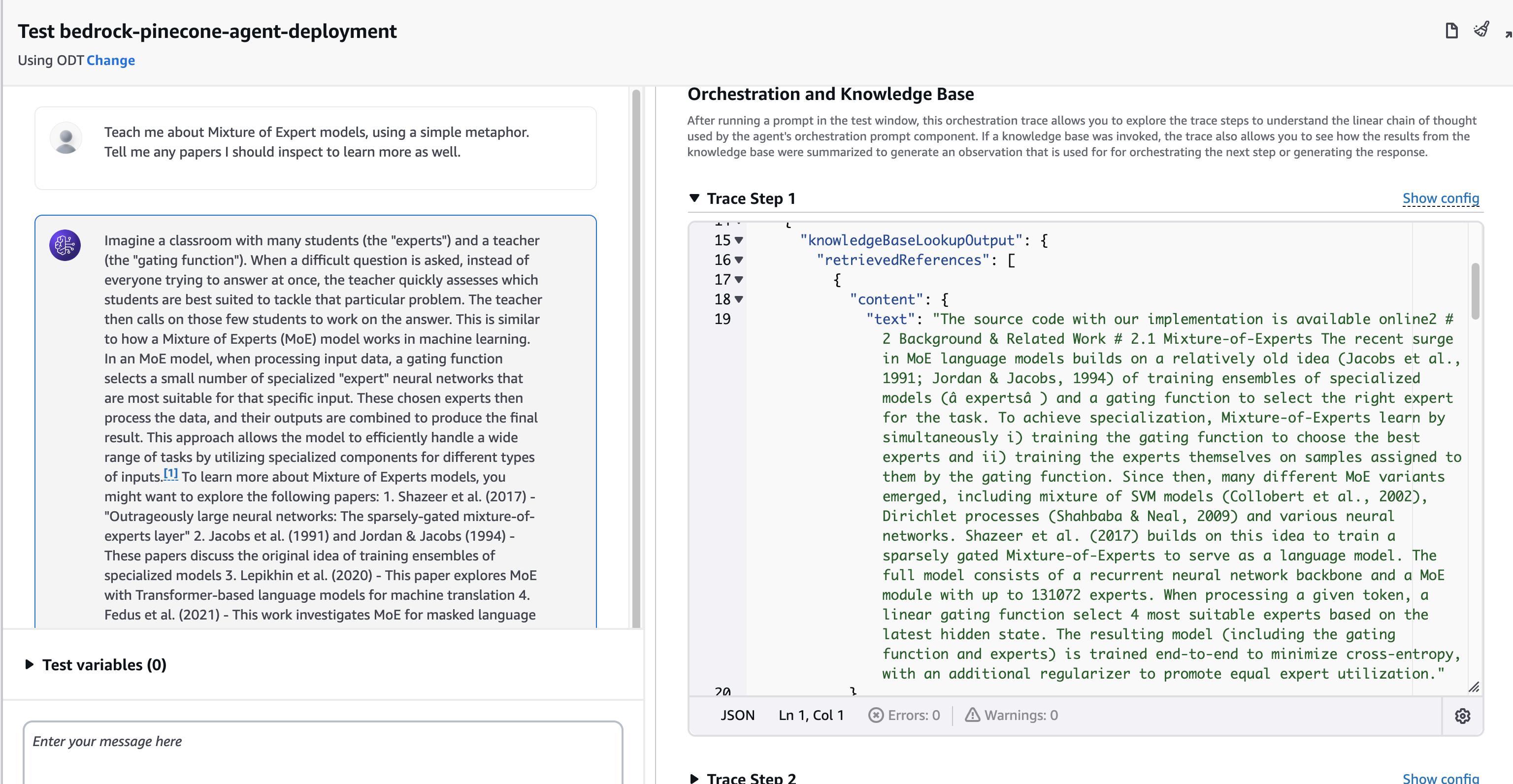Fold JSON line 15 knowledgeBaseLookupOutput
The width and height of the screenshot is (1513, 784).
coord(739,240)
